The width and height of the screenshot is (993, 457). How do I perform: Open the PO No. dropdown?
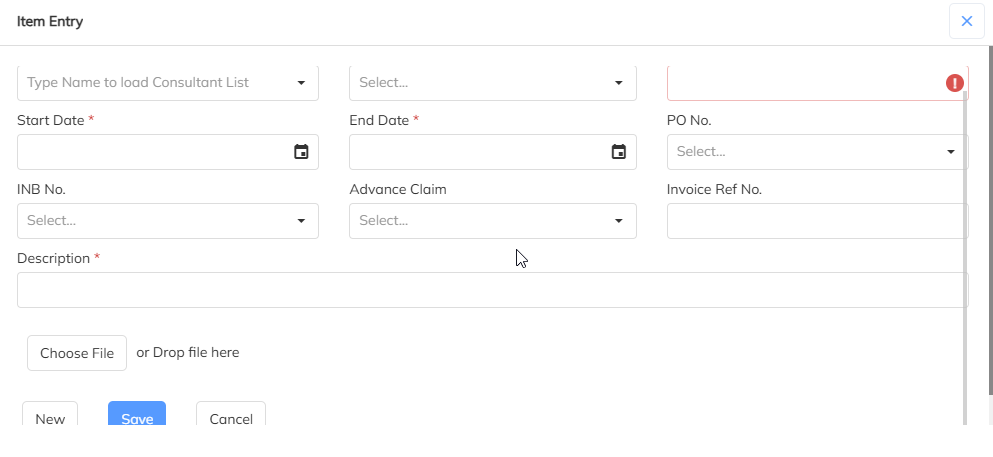816,152
